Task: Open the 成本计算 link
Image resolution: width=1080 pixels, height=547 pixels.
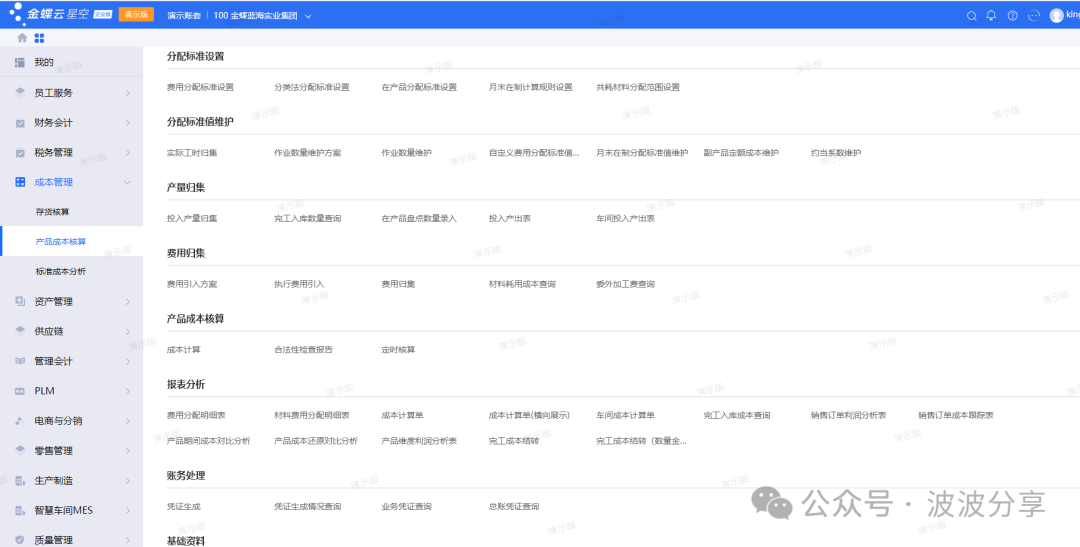Action: pos(184,350)
